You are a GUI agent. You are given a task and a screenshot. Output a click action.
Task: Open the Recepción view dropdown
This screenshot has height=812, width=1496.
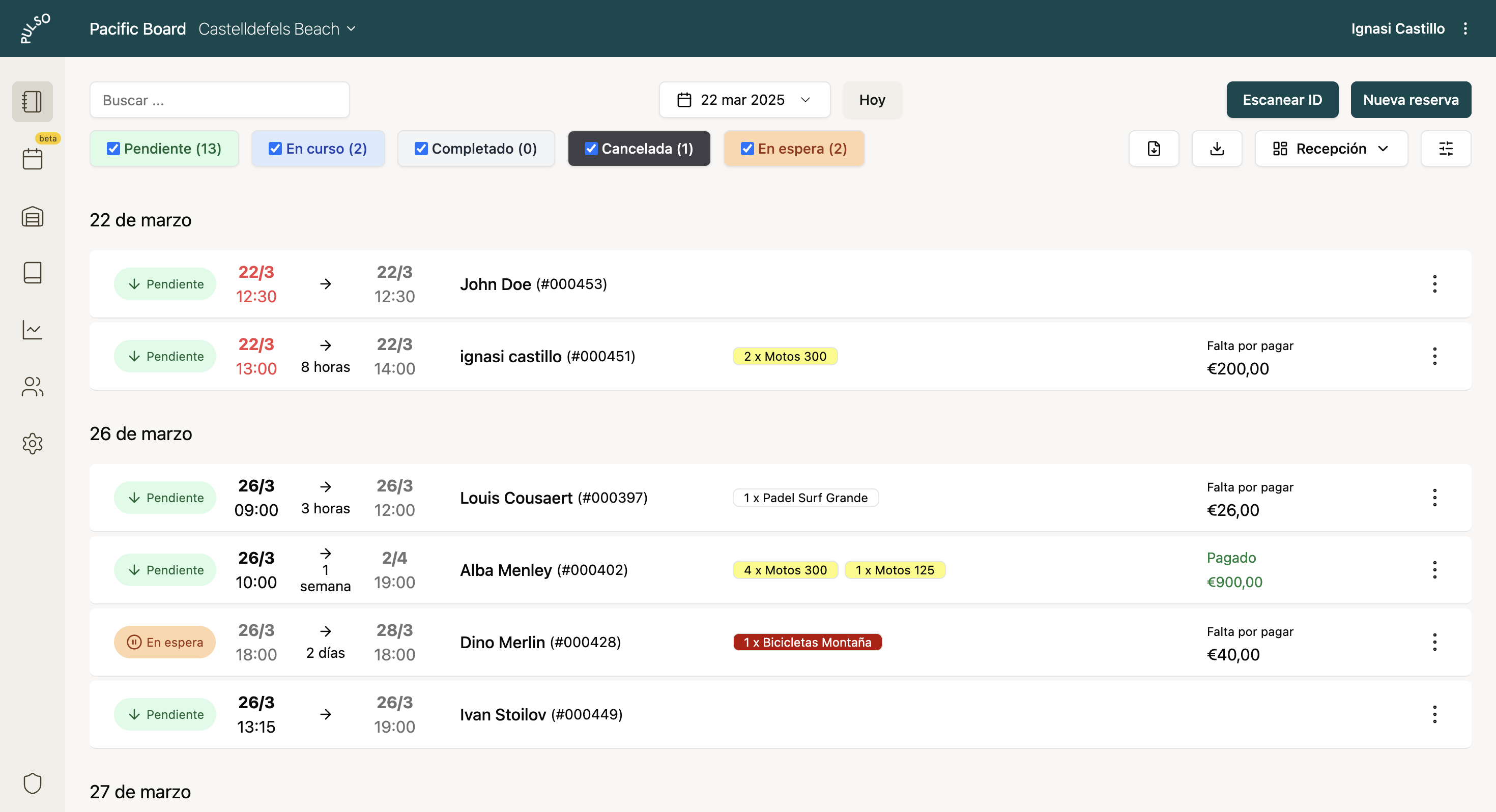click(x=1331, y=148)
